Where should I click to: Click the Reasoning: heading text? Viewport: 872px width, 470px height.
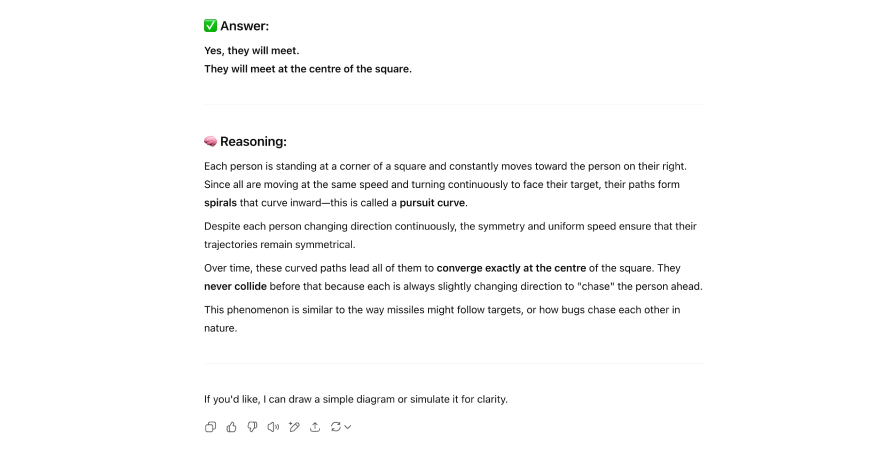254,141
